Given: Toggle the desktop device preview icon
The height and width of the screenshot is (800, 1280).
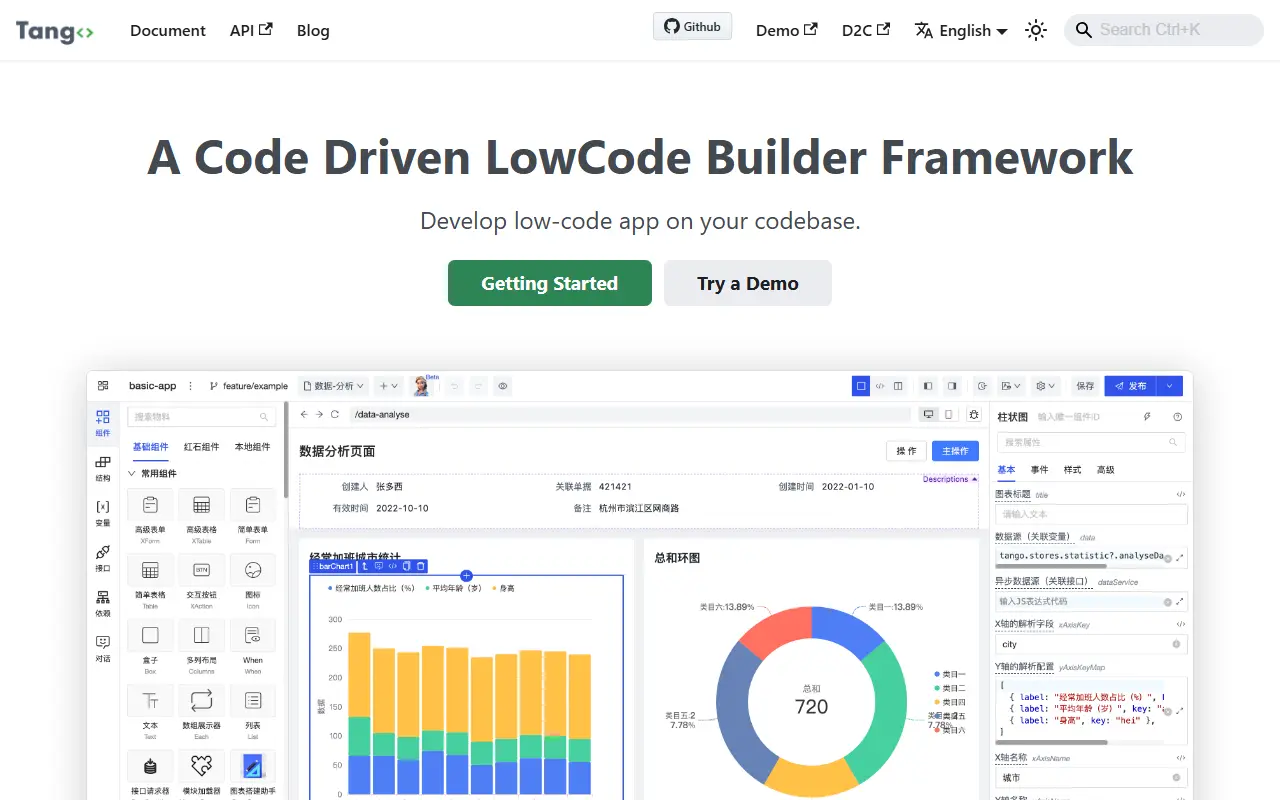Looking at the screenshot, I should click(929, 414).
